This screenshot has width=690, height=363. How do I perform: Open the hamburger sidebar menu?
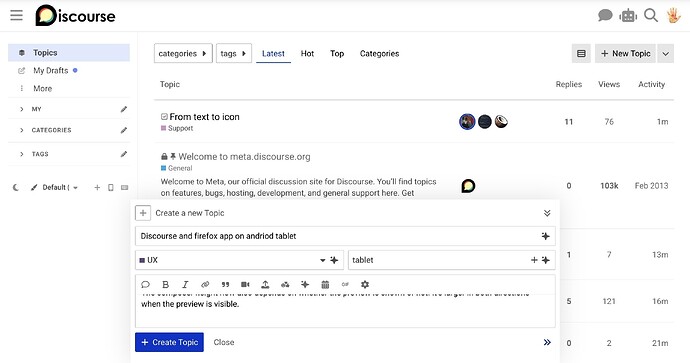click(16, 15)
